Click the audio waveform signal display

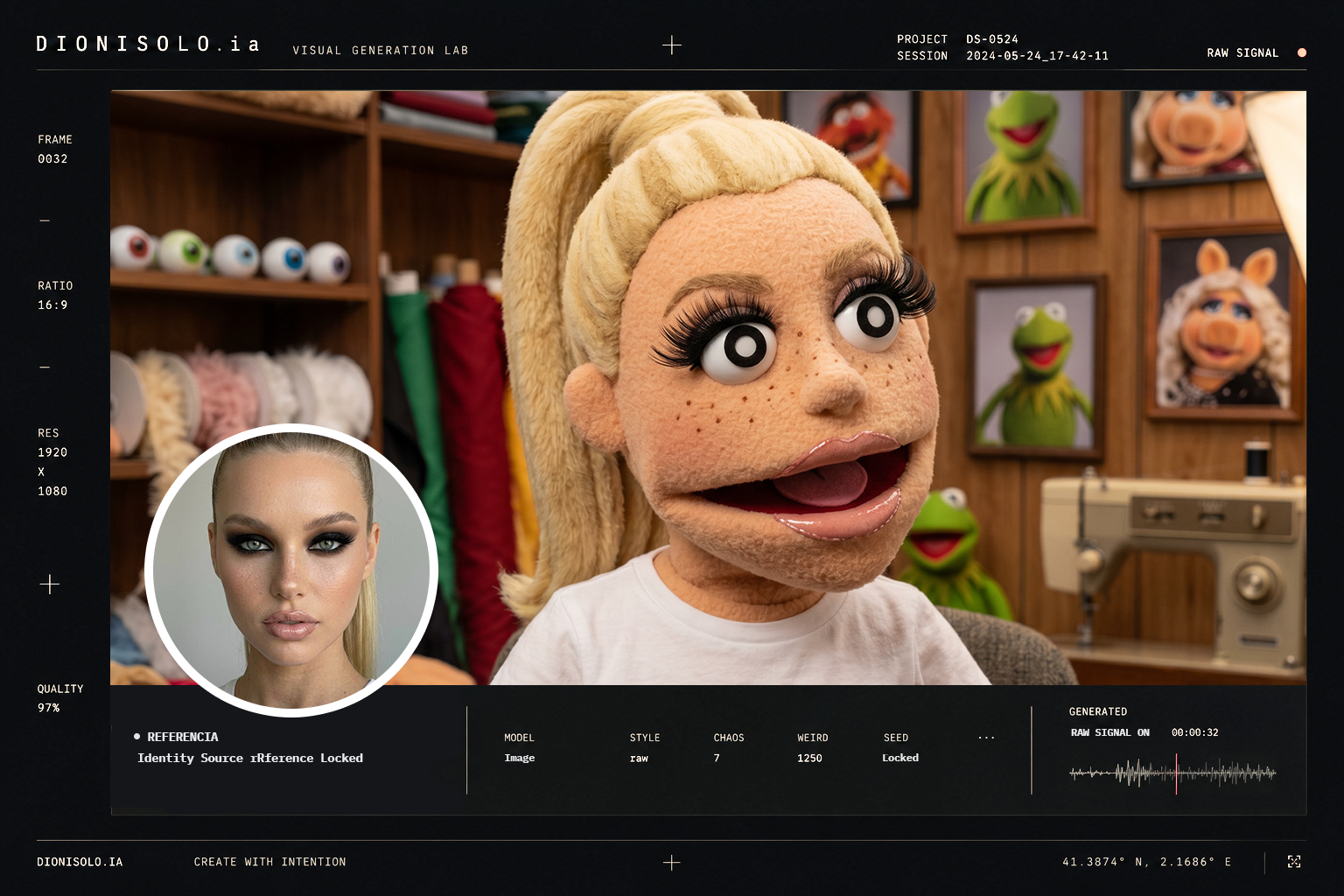1172,773
